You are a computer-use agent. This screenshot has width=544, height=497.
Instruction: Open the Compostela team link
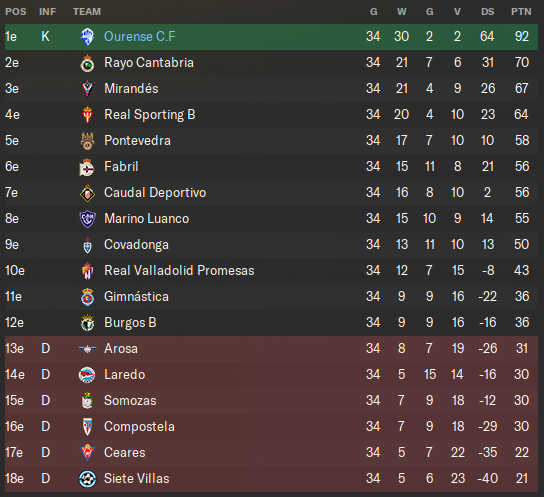(139, 427)
